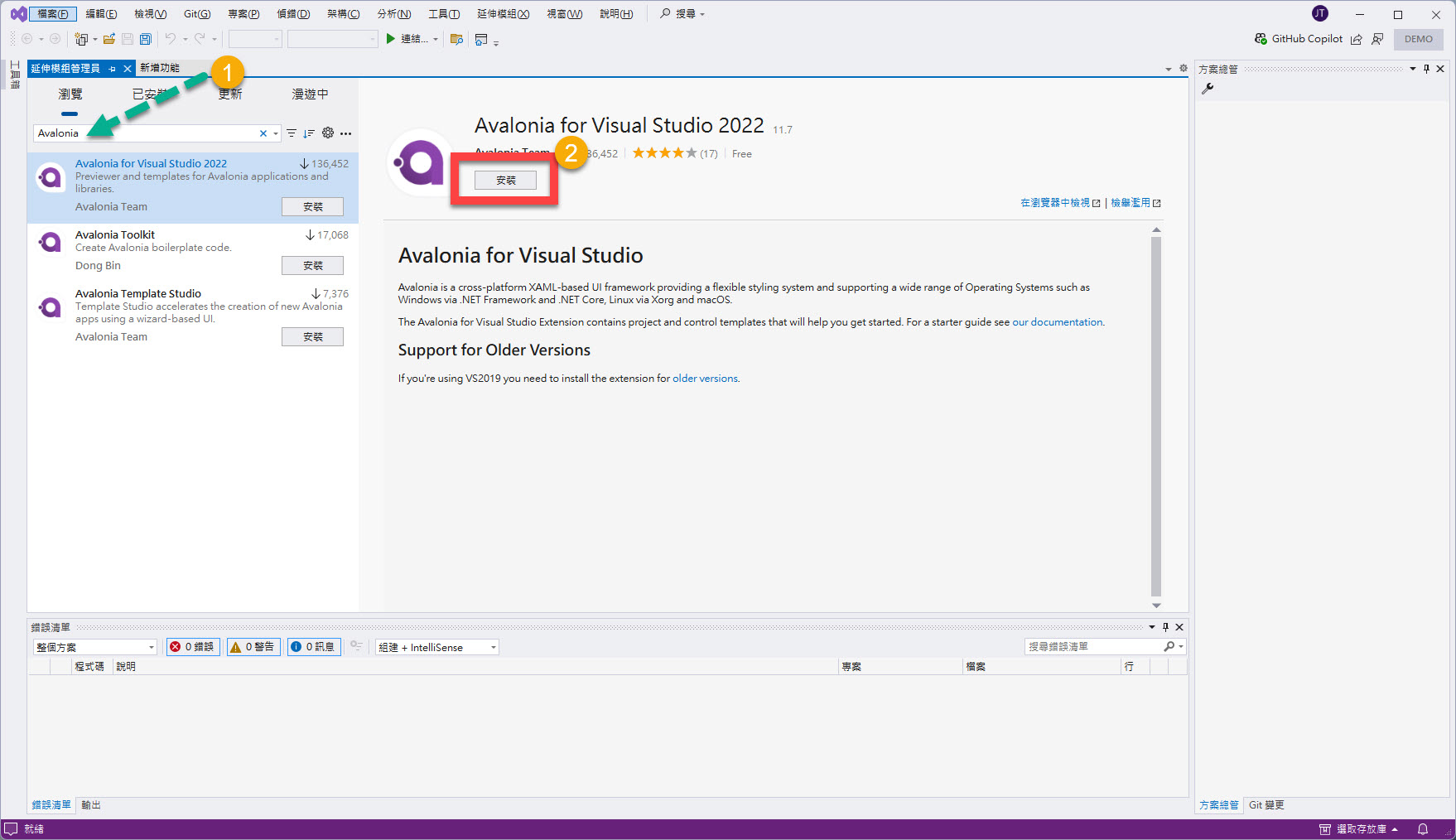
Task: Toggle the 0 messages filter button
Action: tap(313, 647)
